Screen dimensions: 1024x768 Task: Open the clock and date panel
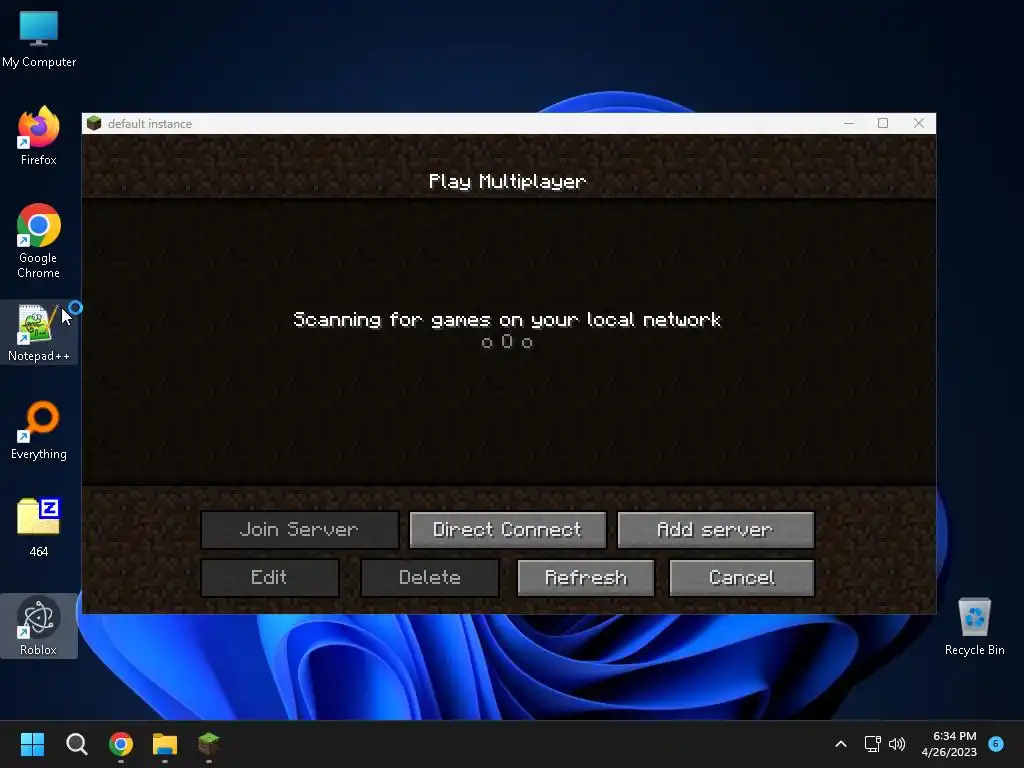click(949, 744)
